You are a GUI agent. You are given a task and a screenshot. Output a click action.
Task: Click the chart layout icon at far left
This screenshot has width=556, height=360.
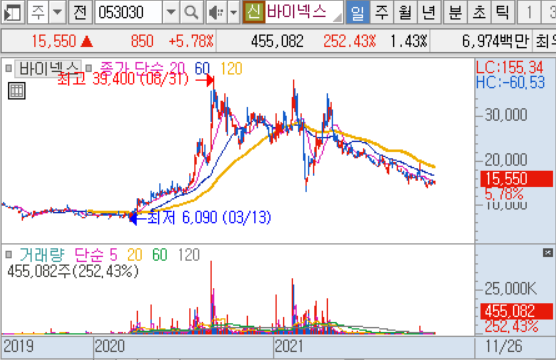click(x=12, y=12)
